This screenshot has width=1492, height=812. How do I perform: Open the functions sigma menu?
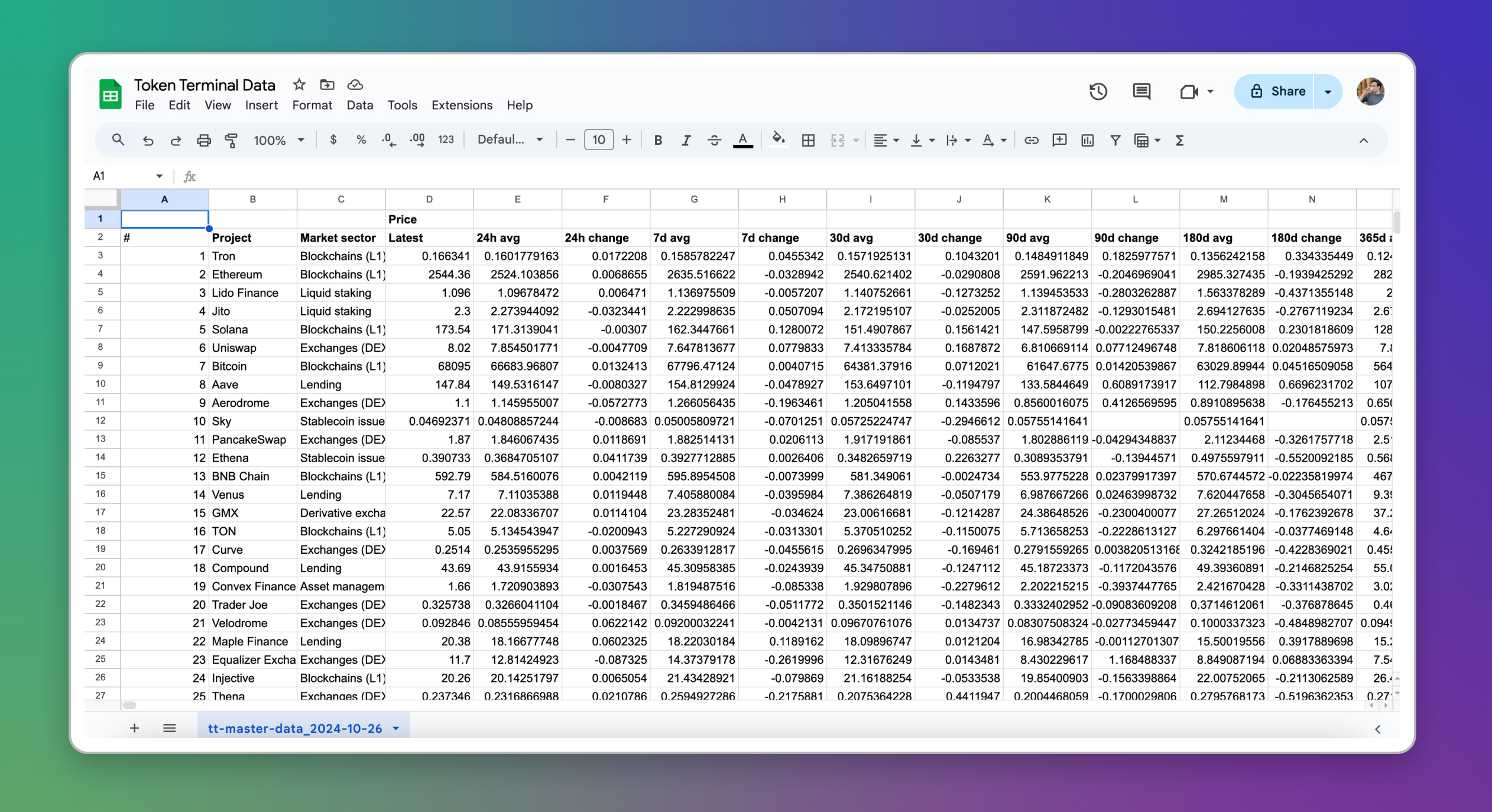click(1180, 141)
